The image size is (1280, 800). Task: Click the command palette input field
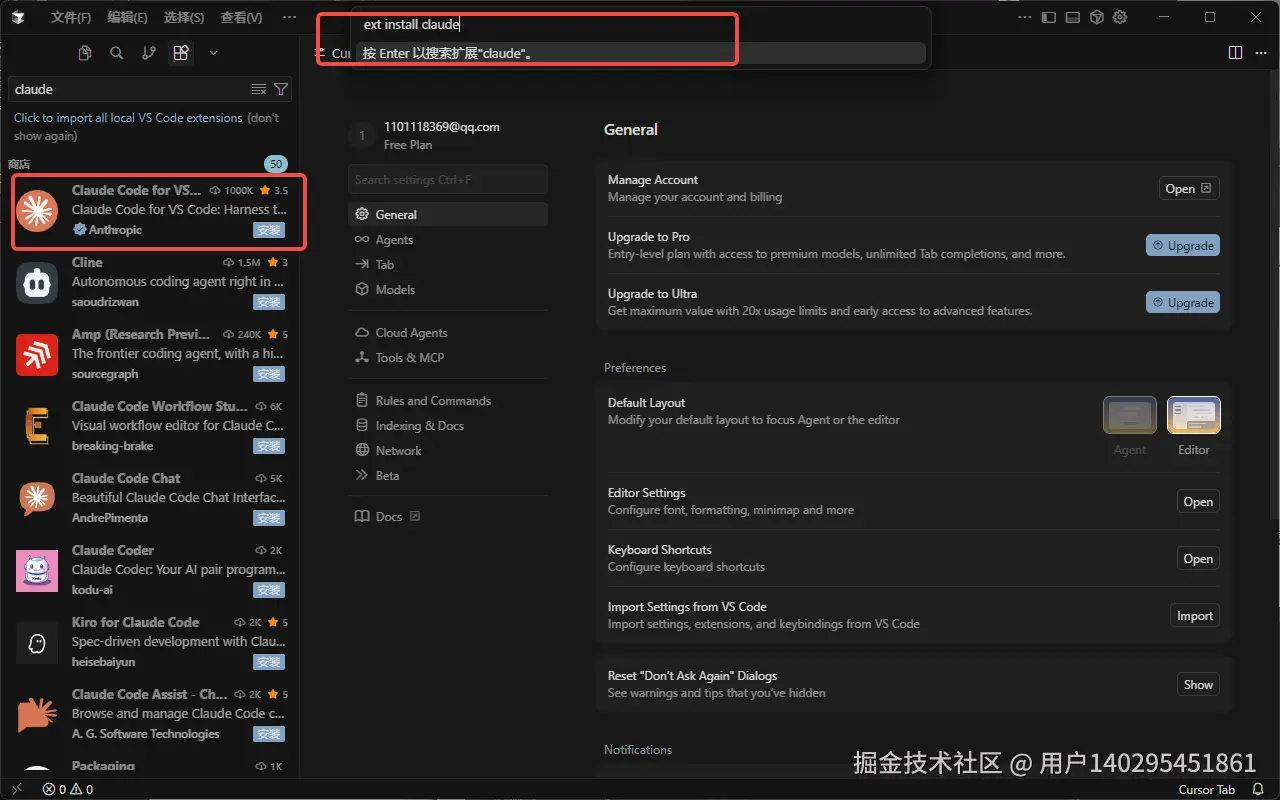coord(640,24)
